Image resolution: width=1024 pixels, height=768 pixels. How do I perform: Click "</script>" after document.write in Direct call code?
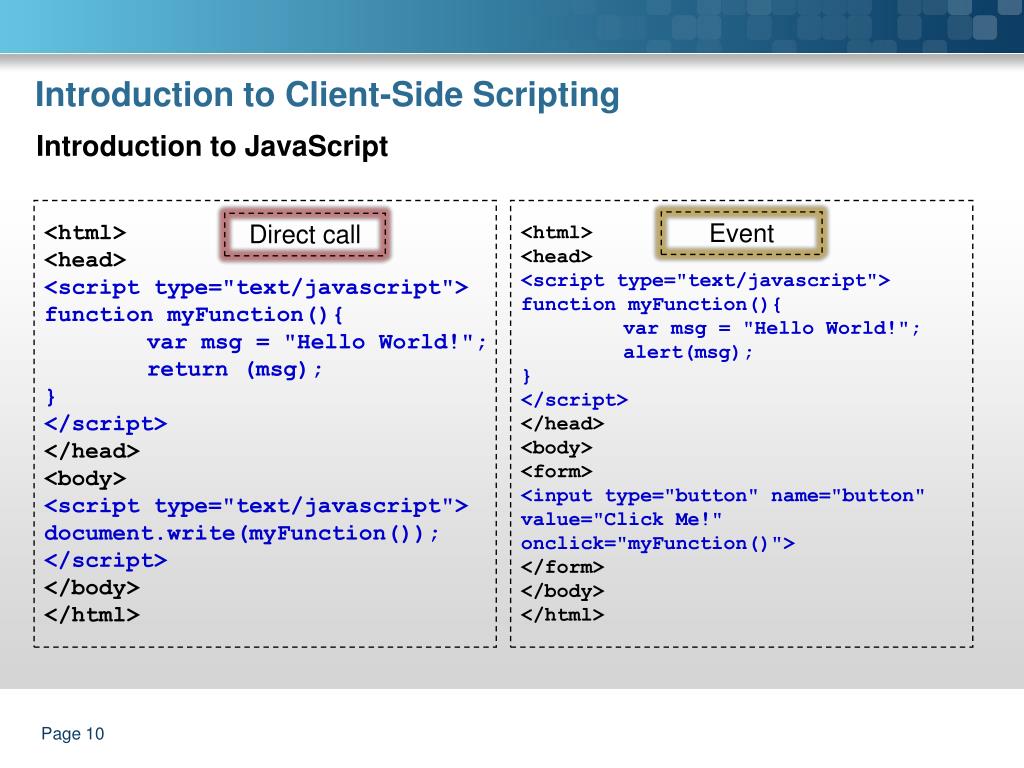[x=106, y=560]
